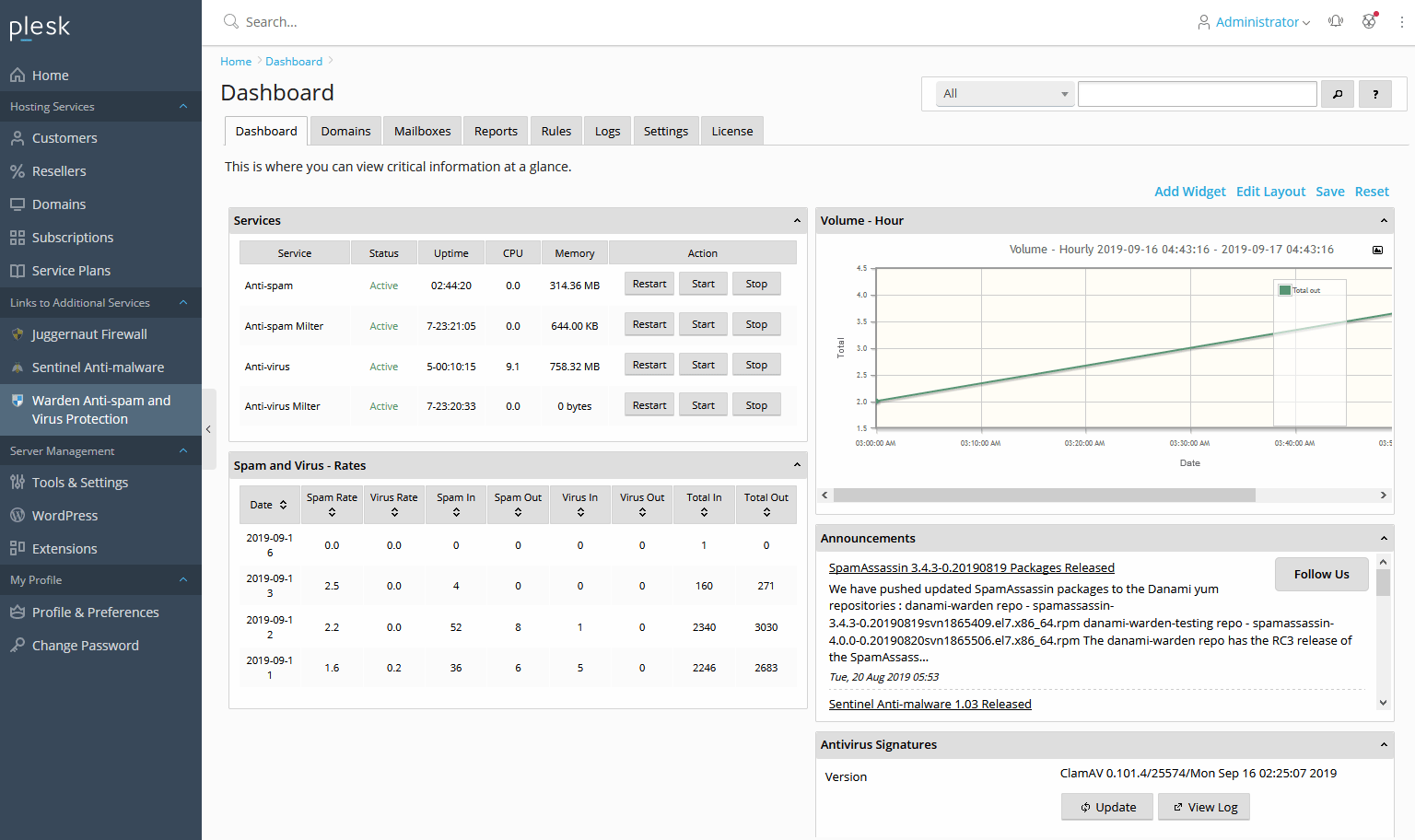Open Warden Anti-spam and Virus Protection
The image size is (1415, 840).
tap(100, 410)
